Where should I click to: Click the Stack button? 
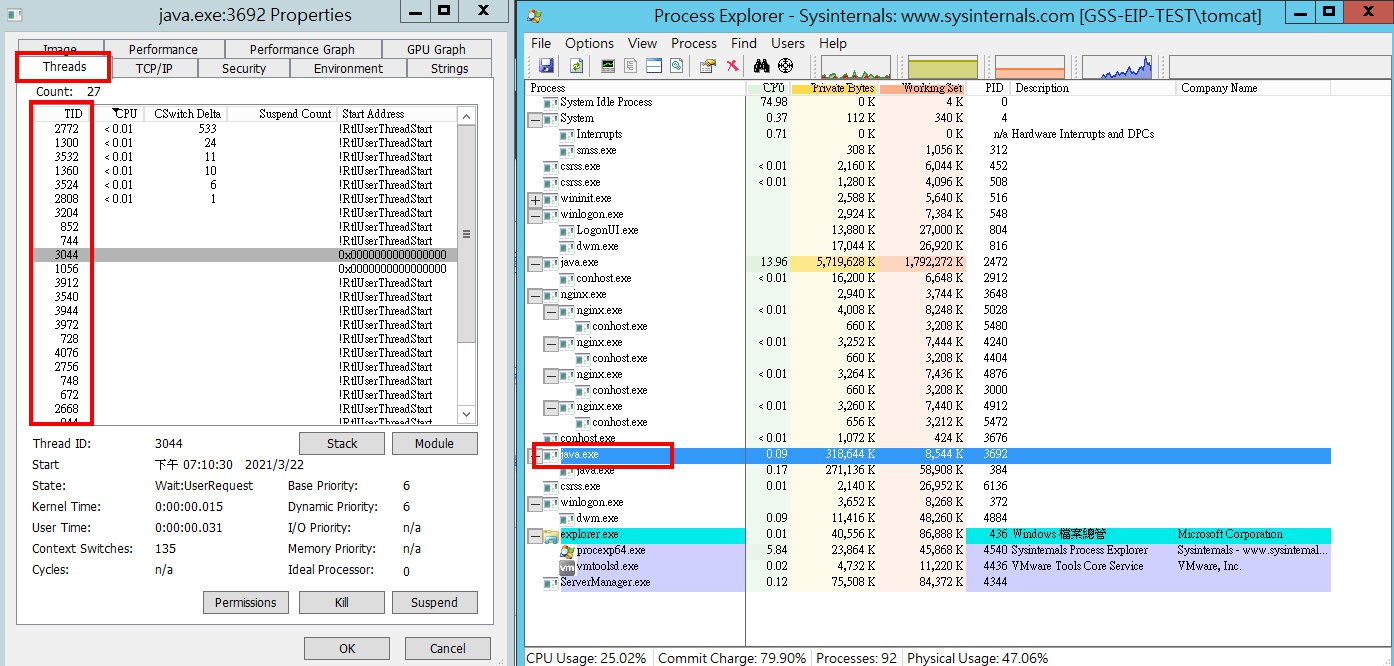tap(342, 444)
